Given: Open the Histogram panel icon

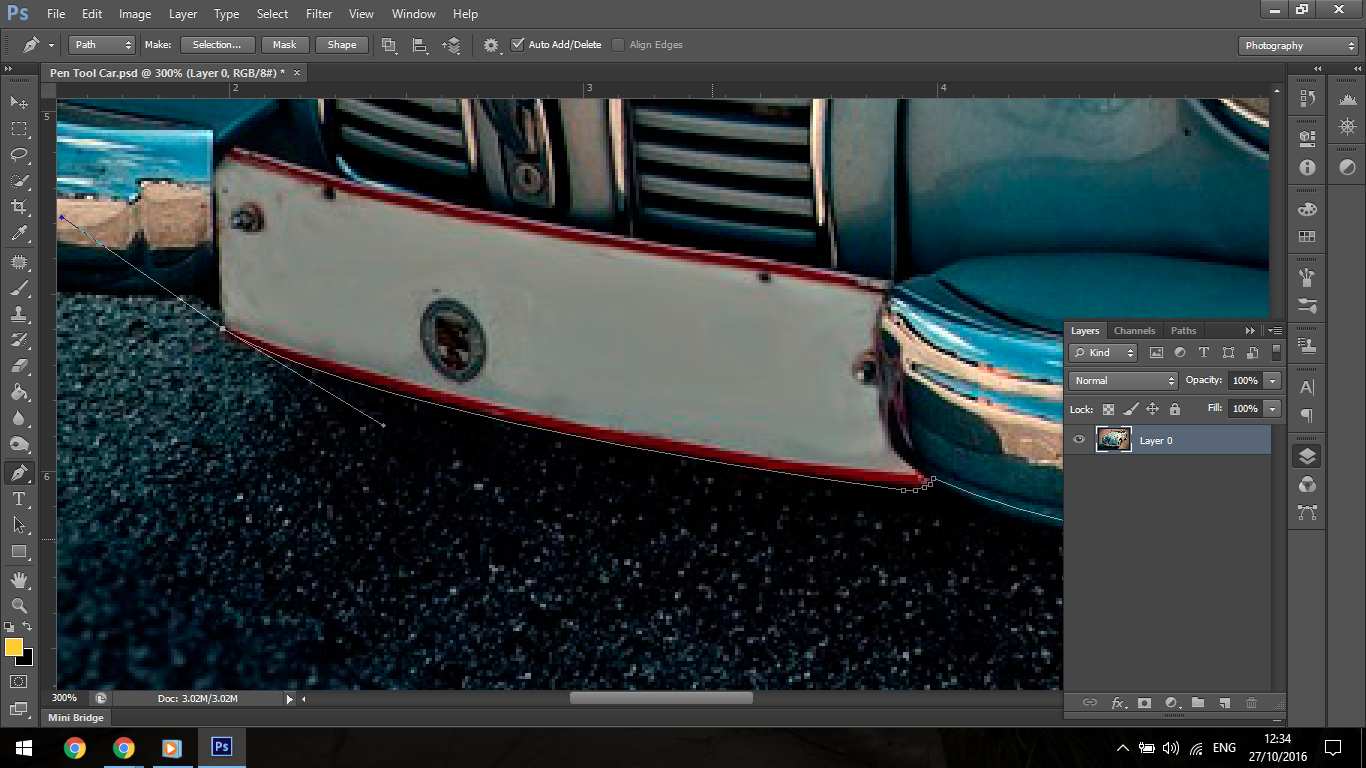Looking at the screenshot, I should pyautogui.click(x=1347, y=98).
